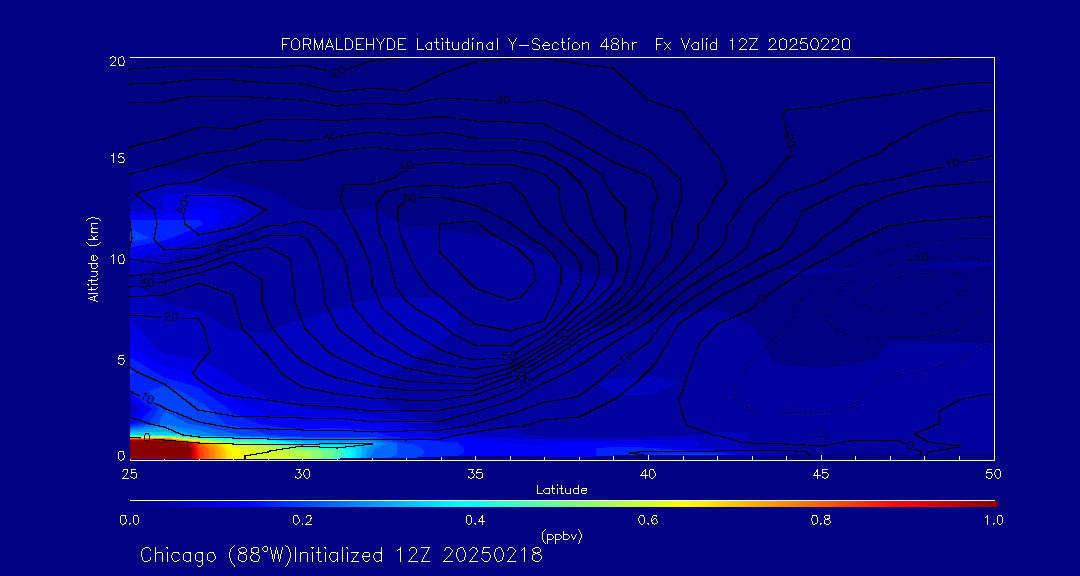Click the latitude axis tick label "30"
The width and height of the screenshot is (1080, 576).
[x=302, y=474]
